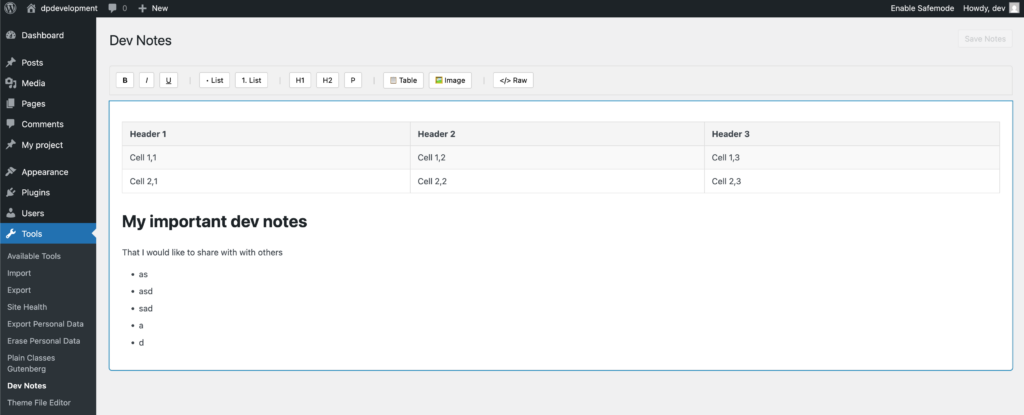Screen dimensions: 1024x415
Task: Click the My important dev notes heading
Action: tap(214, 222)
